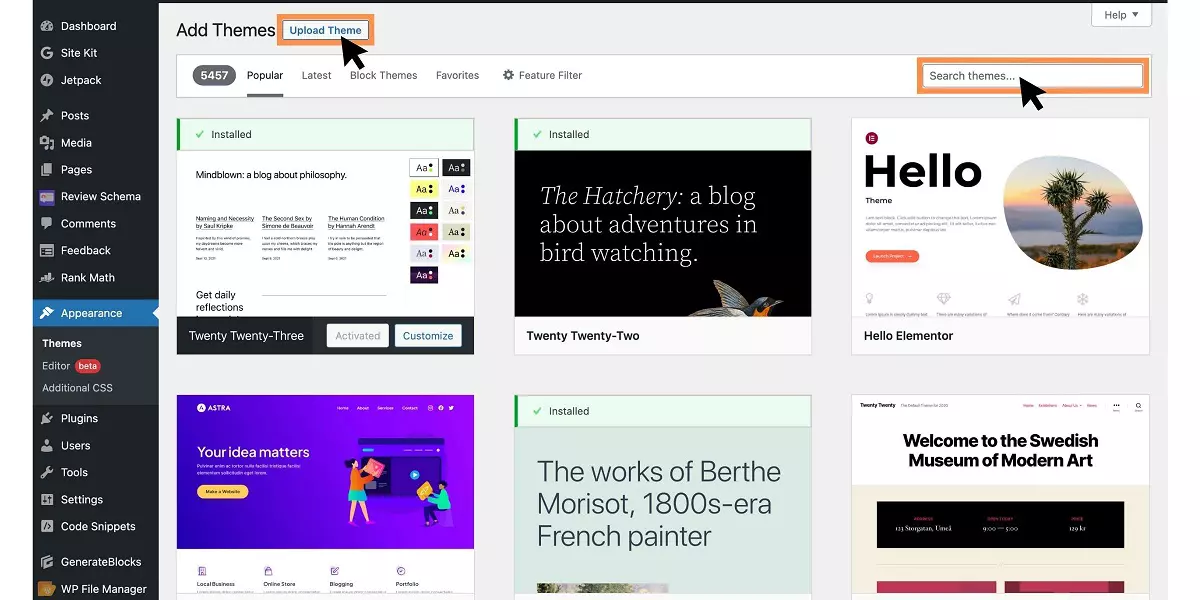
Task: Click the Code Snippets icon
Action: (47, 527)
